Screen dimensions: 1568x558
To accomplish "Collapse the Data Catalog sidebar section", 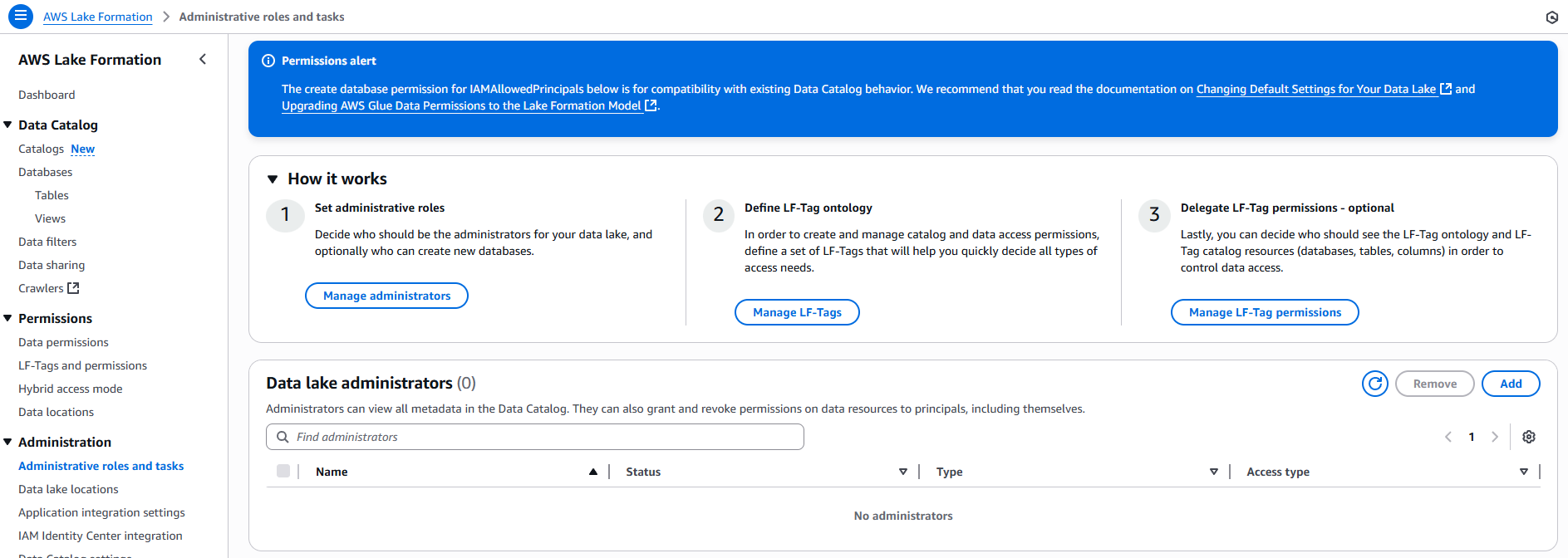I will pos(8,125).
